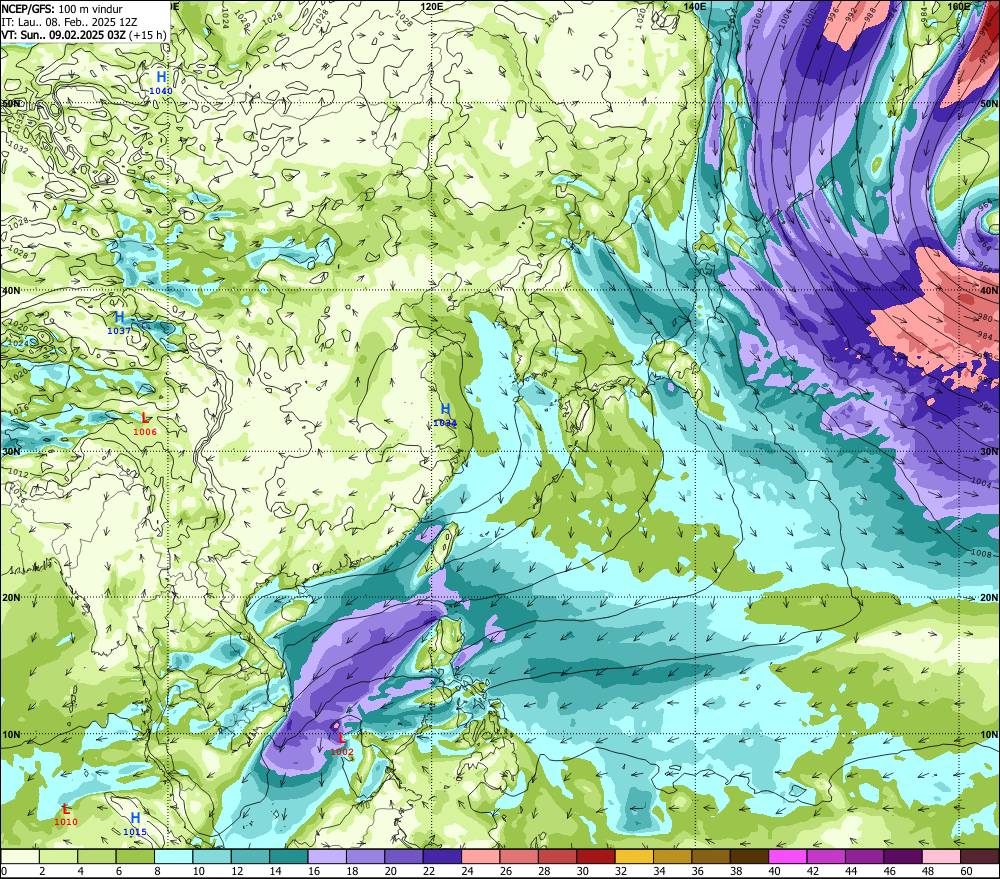Click the blue H marker labeled 1040
This screenshot has width=1000, height=879.
click(x=161, y=78)
